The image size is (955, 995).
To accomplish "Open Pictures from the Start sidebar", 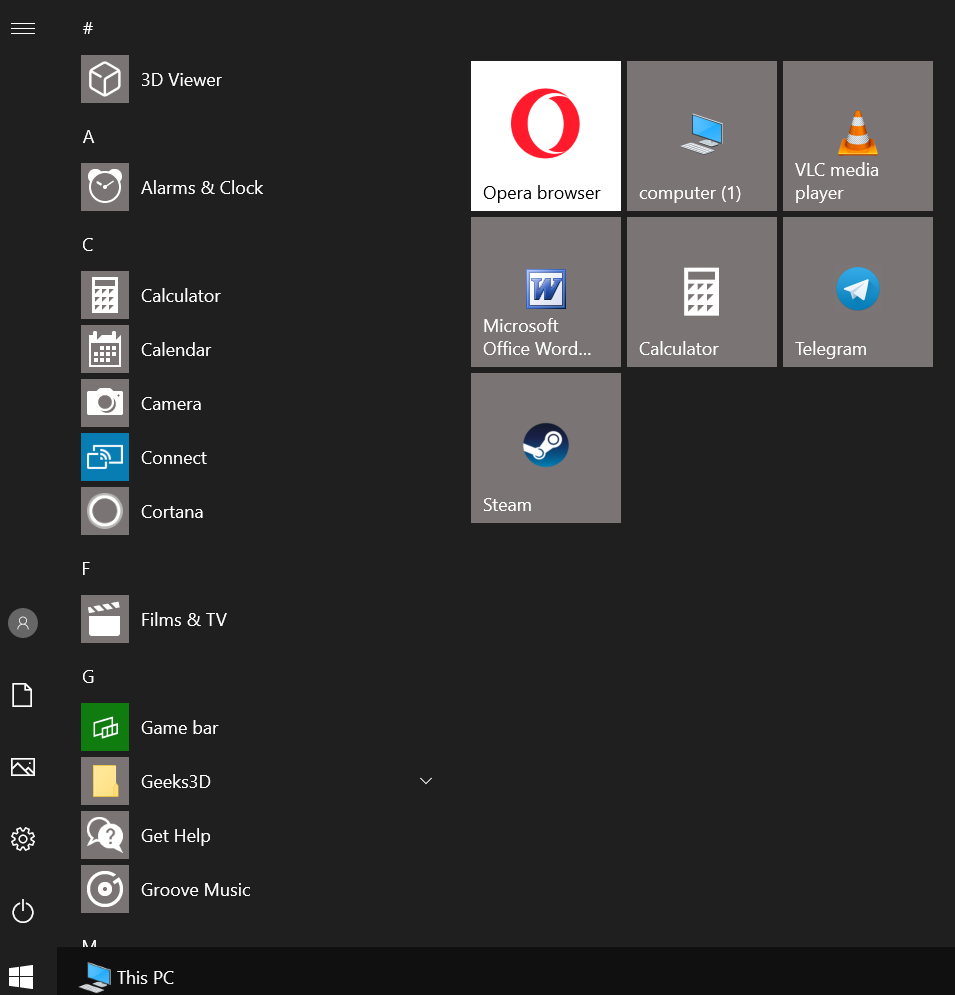I will 23,767.
